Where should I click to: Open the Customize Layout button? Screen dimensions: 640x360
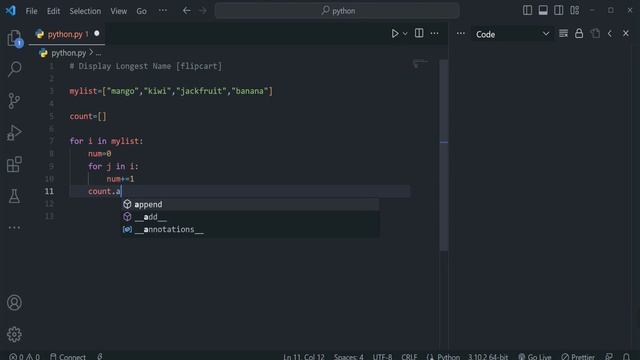tap(574, 10)
